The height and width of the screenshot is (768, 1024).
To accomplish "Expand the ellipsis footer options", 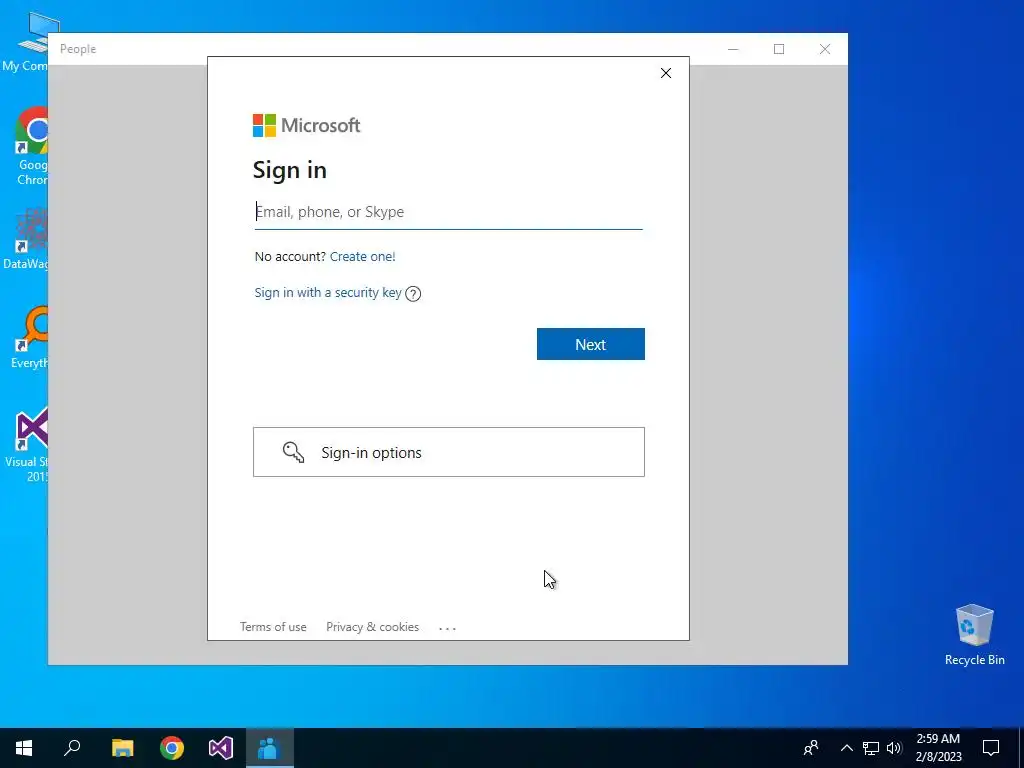I will [447, 628].
